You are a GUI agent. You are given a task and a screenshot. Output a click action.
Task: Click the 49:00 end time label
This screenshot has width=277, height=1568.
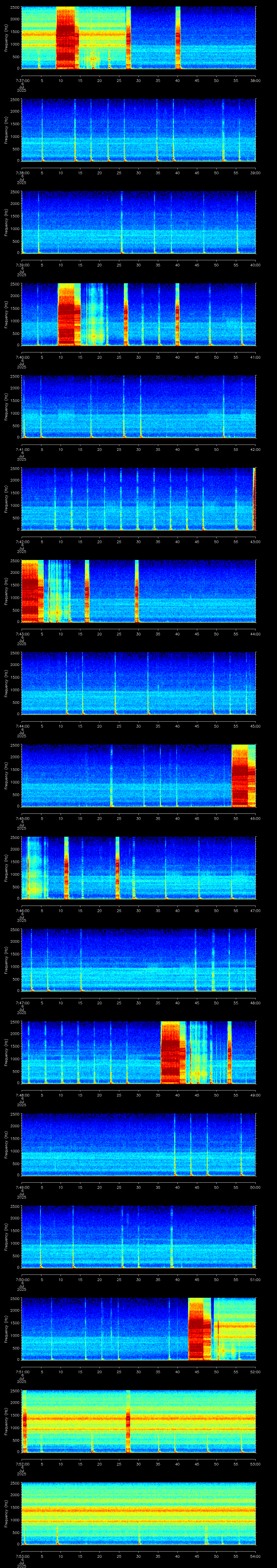click(x=255, y=1095)
